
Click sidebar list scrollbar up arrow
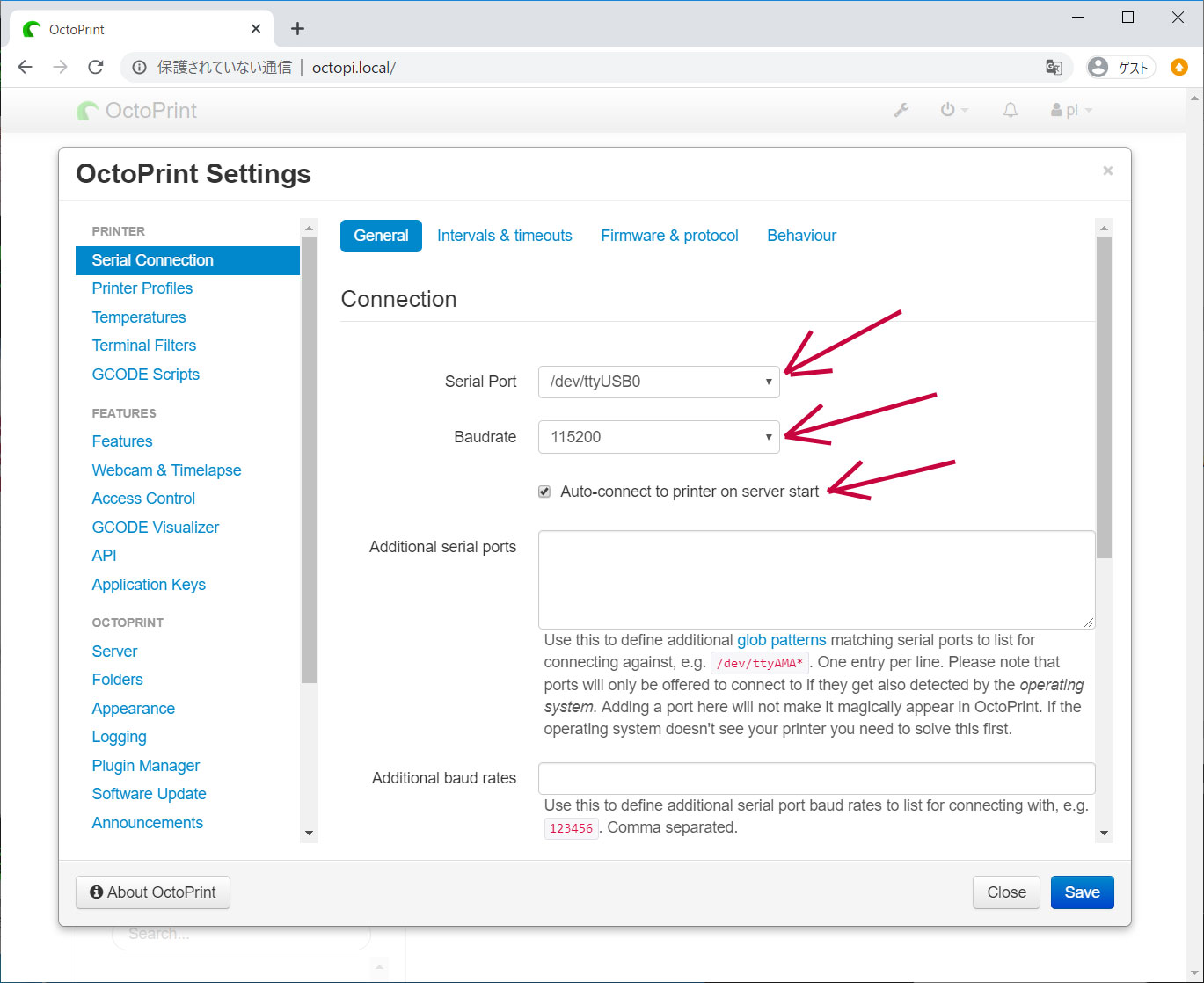[x=309, y=229]
